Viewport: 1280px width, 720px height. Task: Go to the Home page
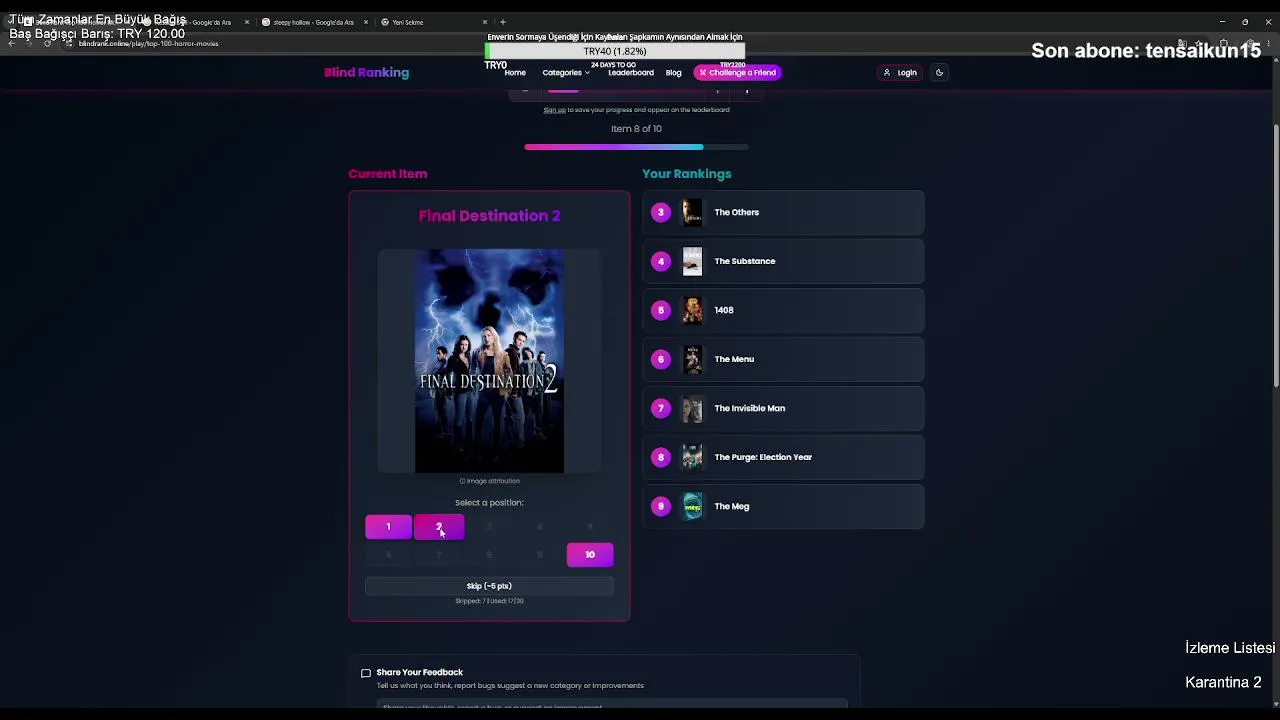tap(515, 73)
